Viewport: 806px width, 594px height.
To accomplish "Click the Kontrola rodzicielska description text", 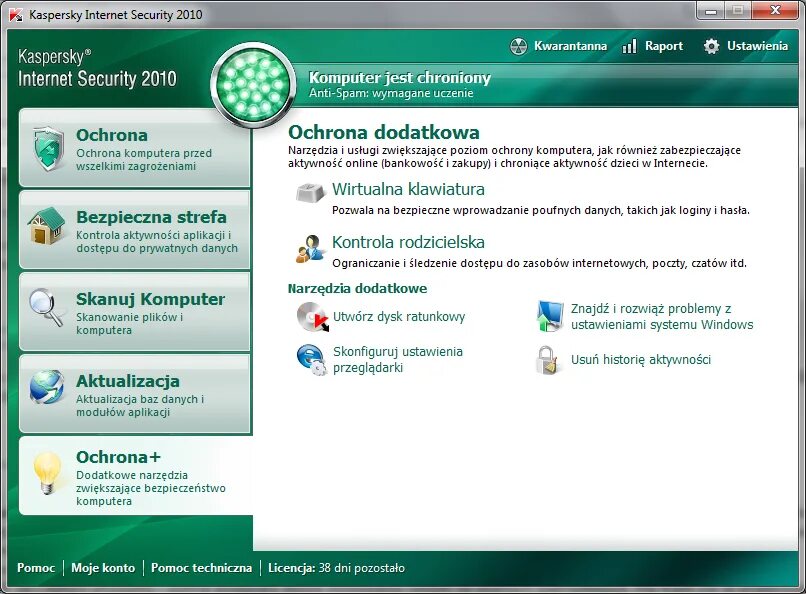I will click(x=539, y=263).
